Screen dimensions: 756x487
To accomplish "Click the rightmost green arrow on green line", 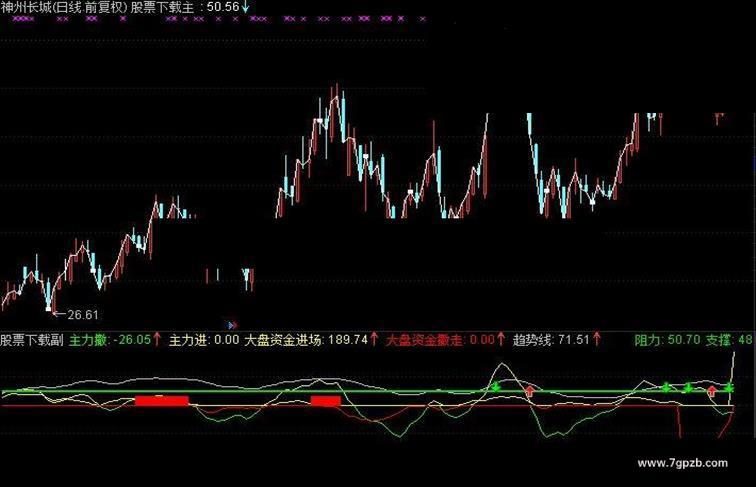I will point(729,388).
